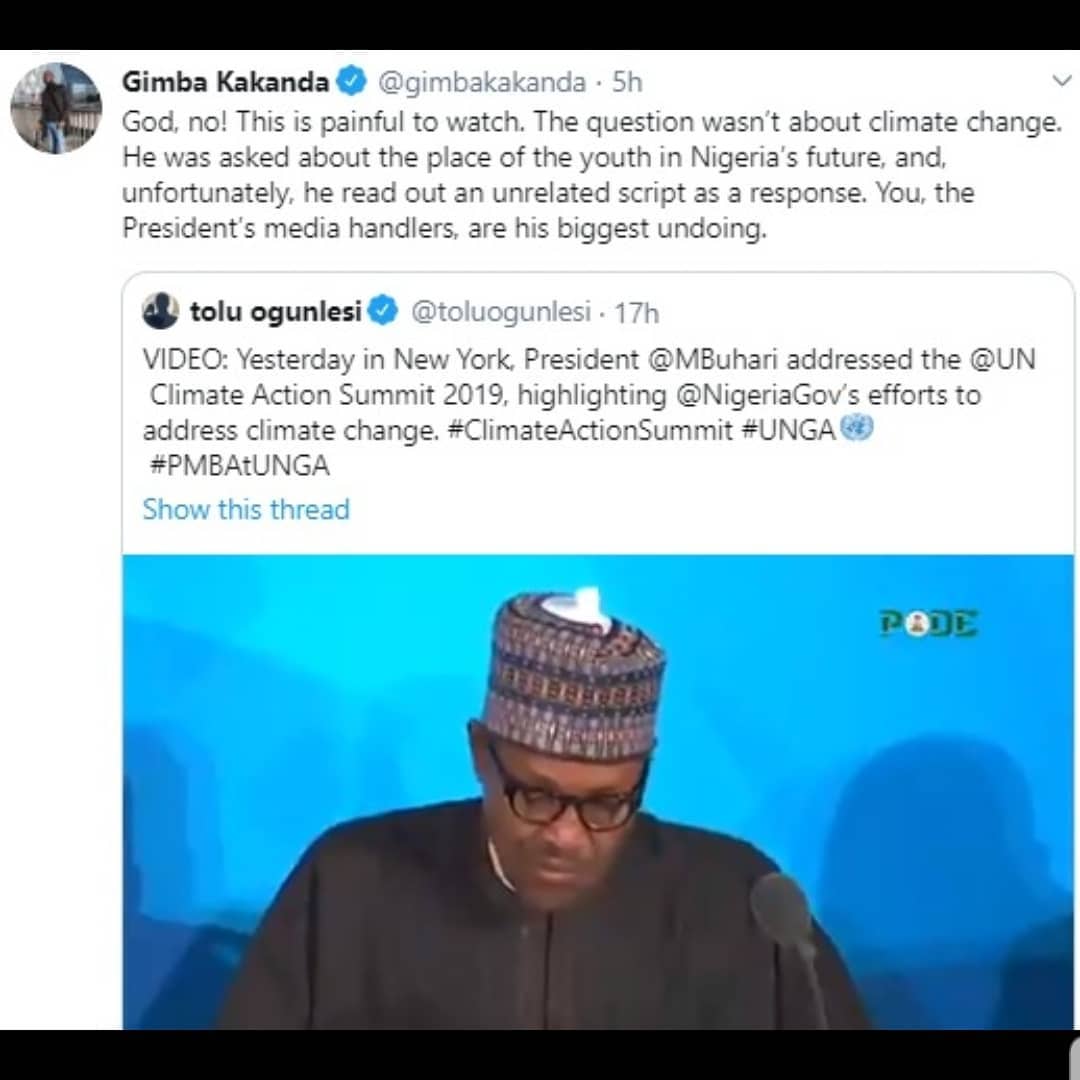Select the @toluogunlesi handle
The image size is (1080, 1080).
[x=500, y=312]
